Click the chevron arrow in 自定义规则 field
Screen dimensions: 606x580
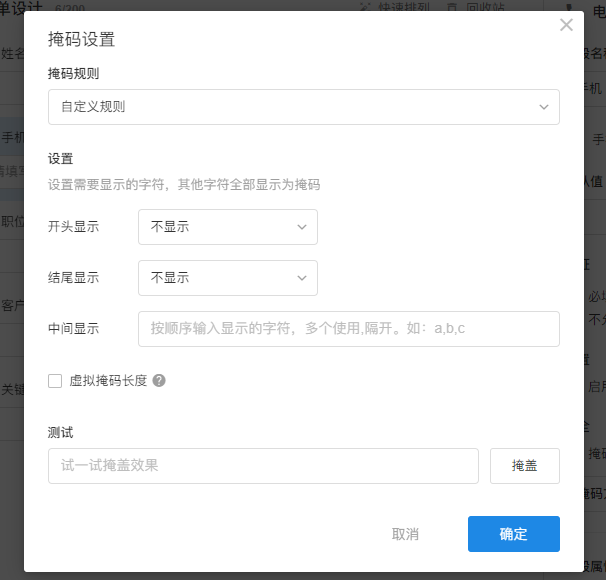tap(544, 107)
